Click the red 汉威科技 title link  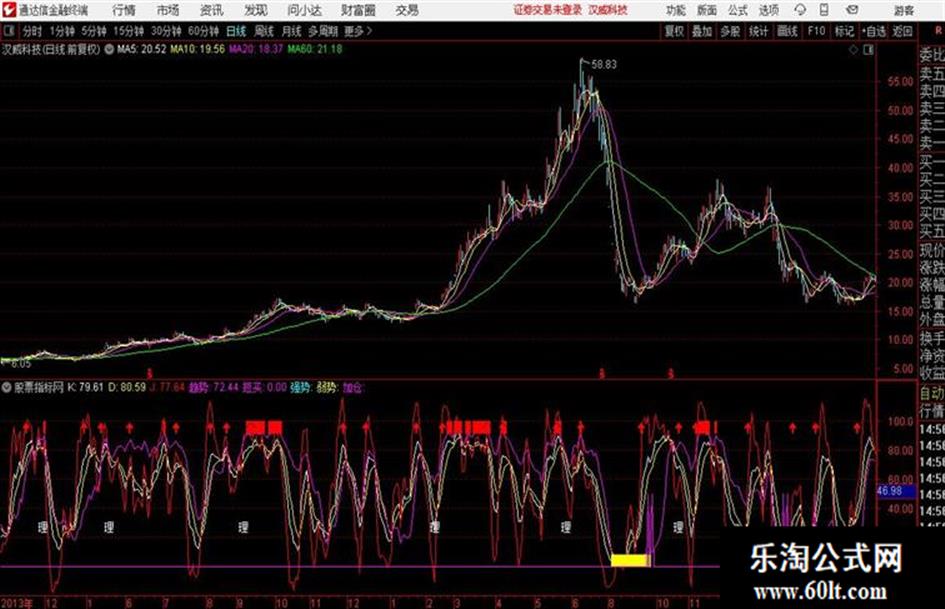pyautogui.click(x=608, y=10)
